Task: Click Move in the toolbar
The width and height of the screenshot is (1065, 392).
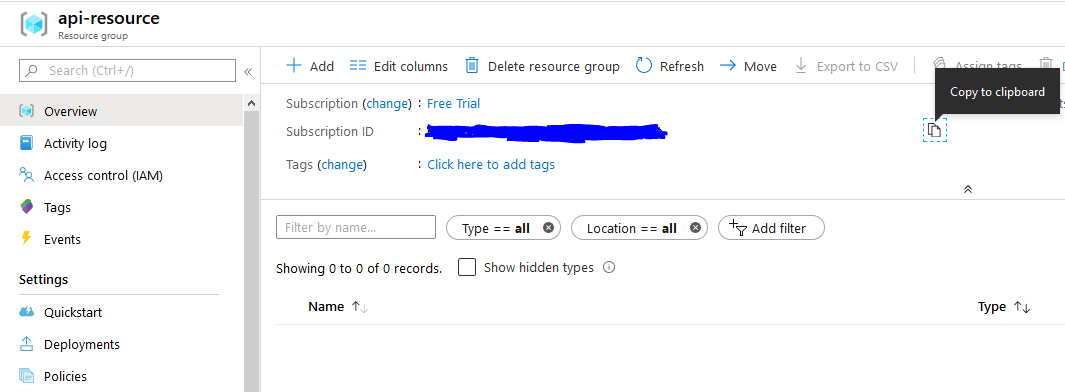Action: tap(748, 66)
